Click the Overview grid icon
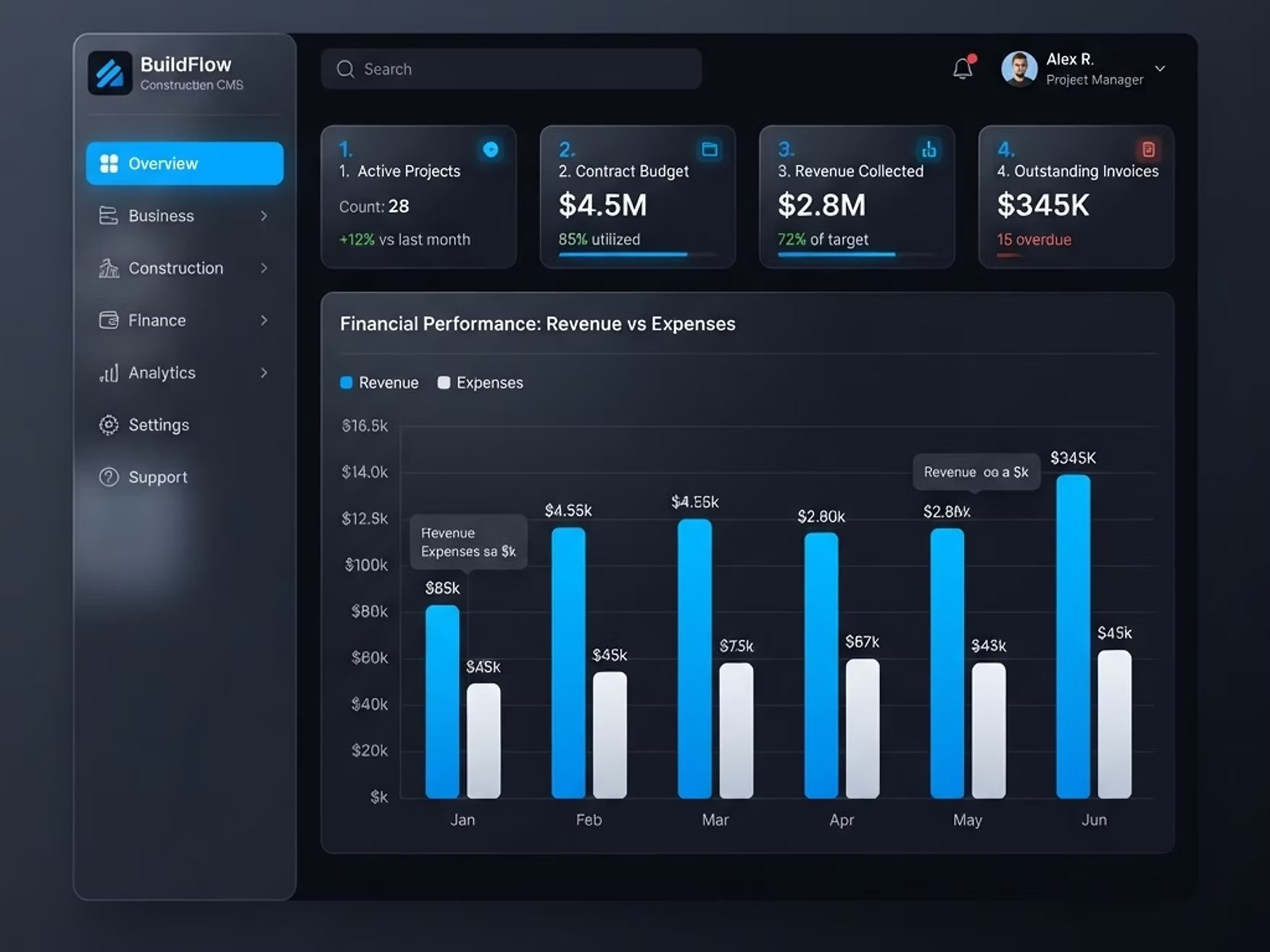 [x=109, y=164]
